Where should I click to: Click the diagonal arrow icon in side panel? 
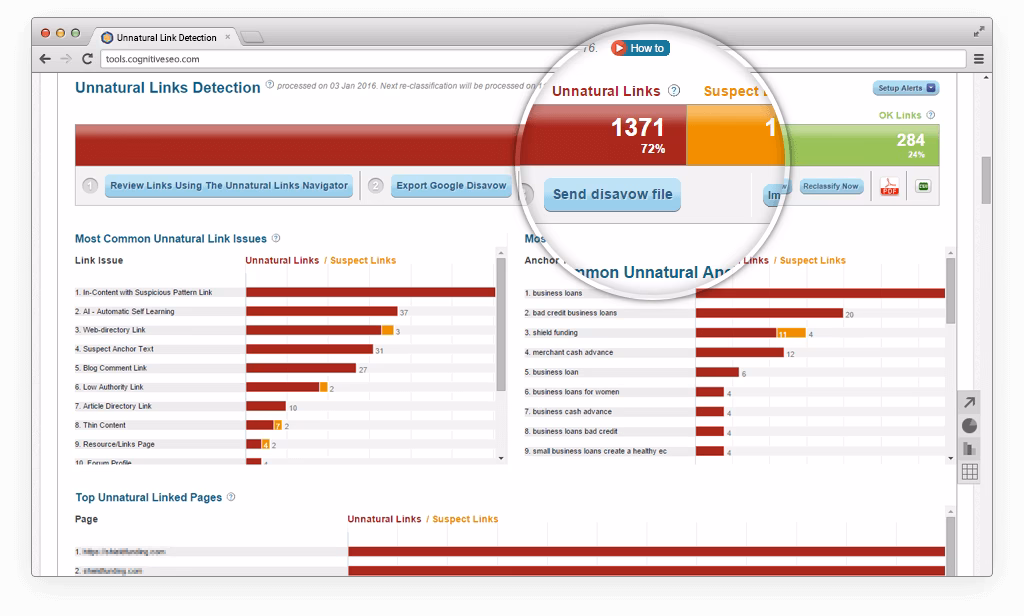point(970,403)
